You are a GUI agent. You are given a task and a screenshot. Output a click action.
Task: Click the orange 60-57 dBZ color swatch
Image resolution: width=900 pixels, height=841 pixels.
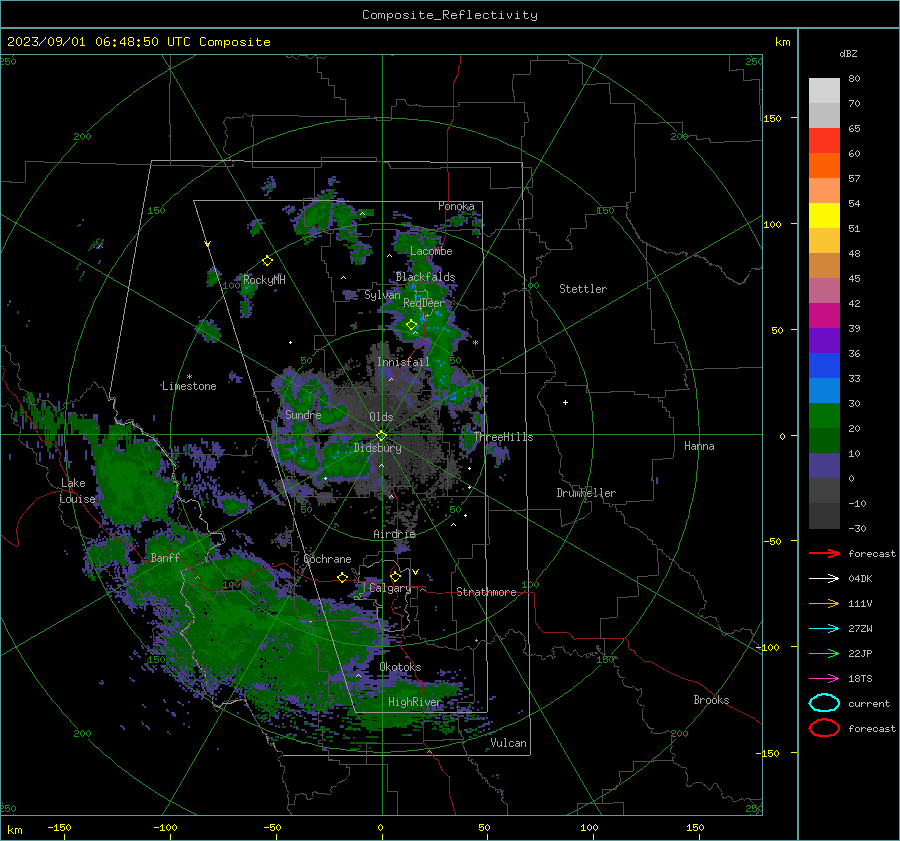824,165
